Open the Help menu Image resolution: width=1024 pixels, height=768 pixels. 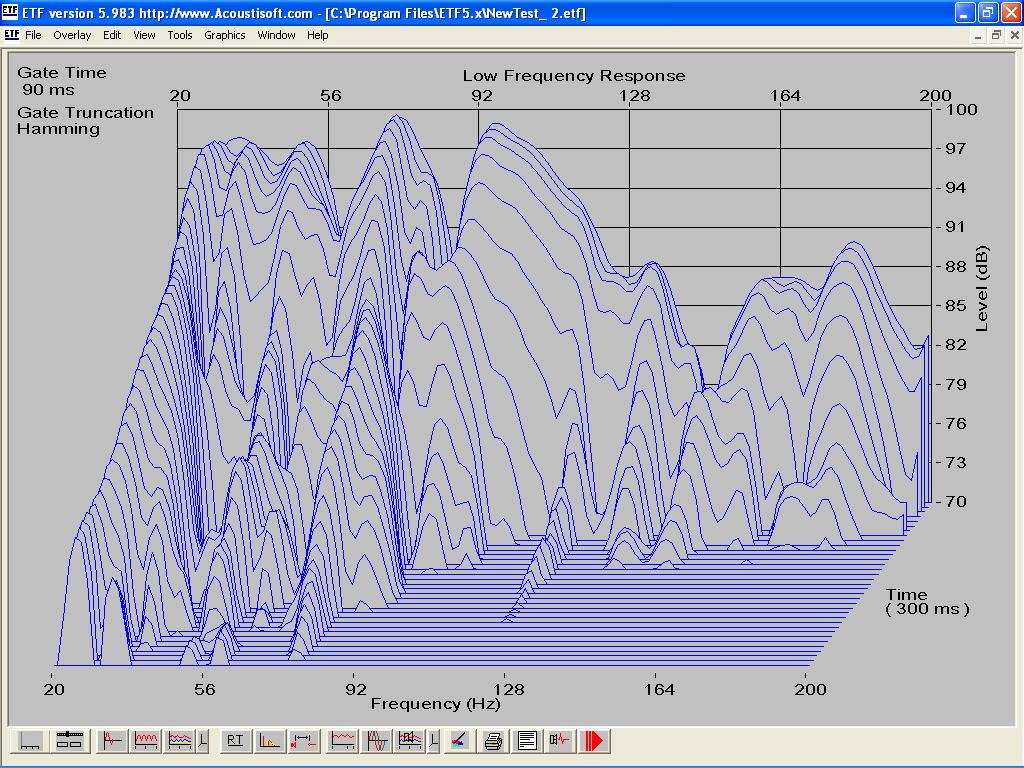tap(317, 35)
